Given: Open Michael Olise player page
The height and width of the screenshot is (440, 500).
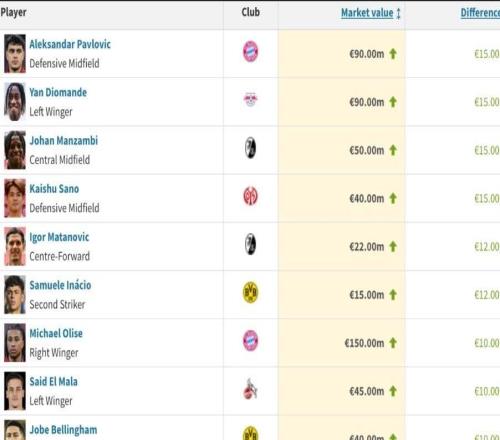Looking at the screenshot, I should pyautogui.click(x=56, y=333).
